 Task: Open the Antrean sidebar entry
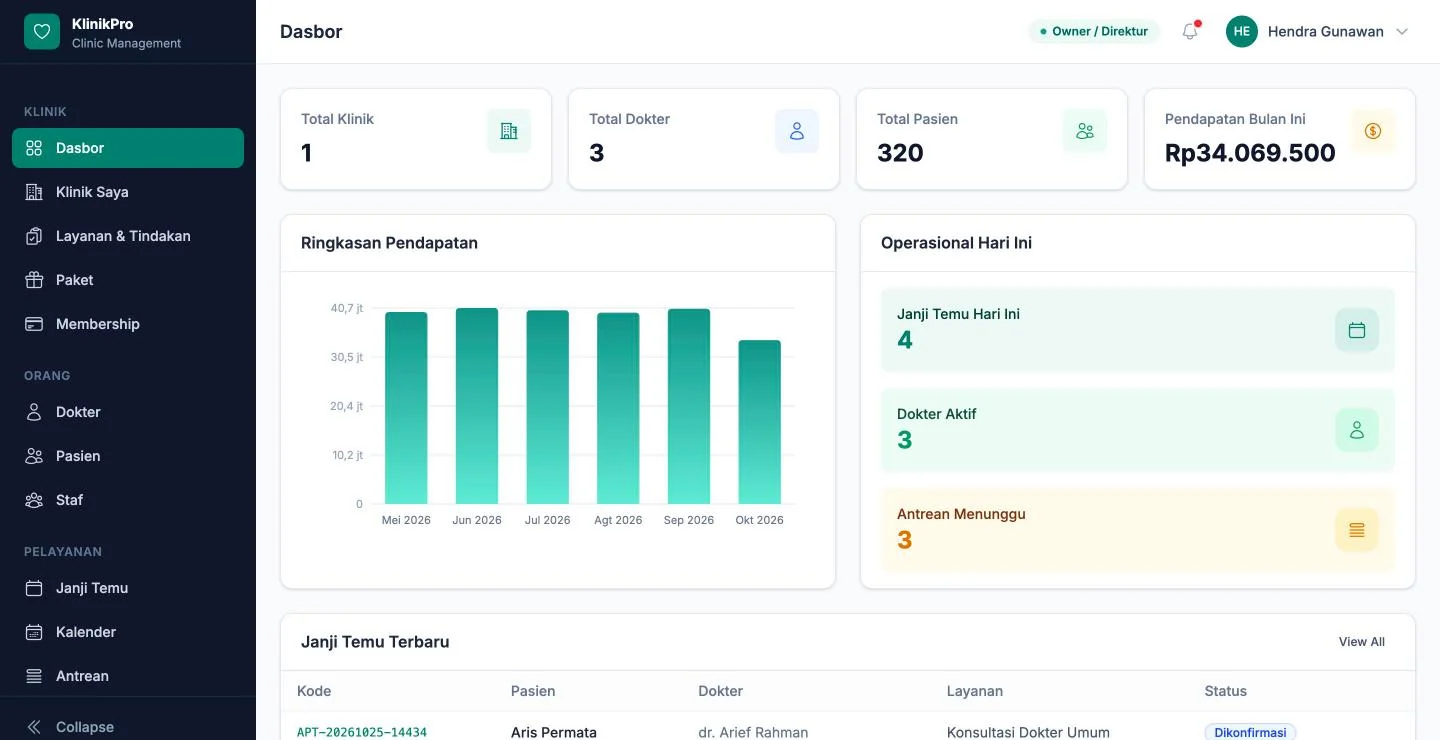[128, 676]
